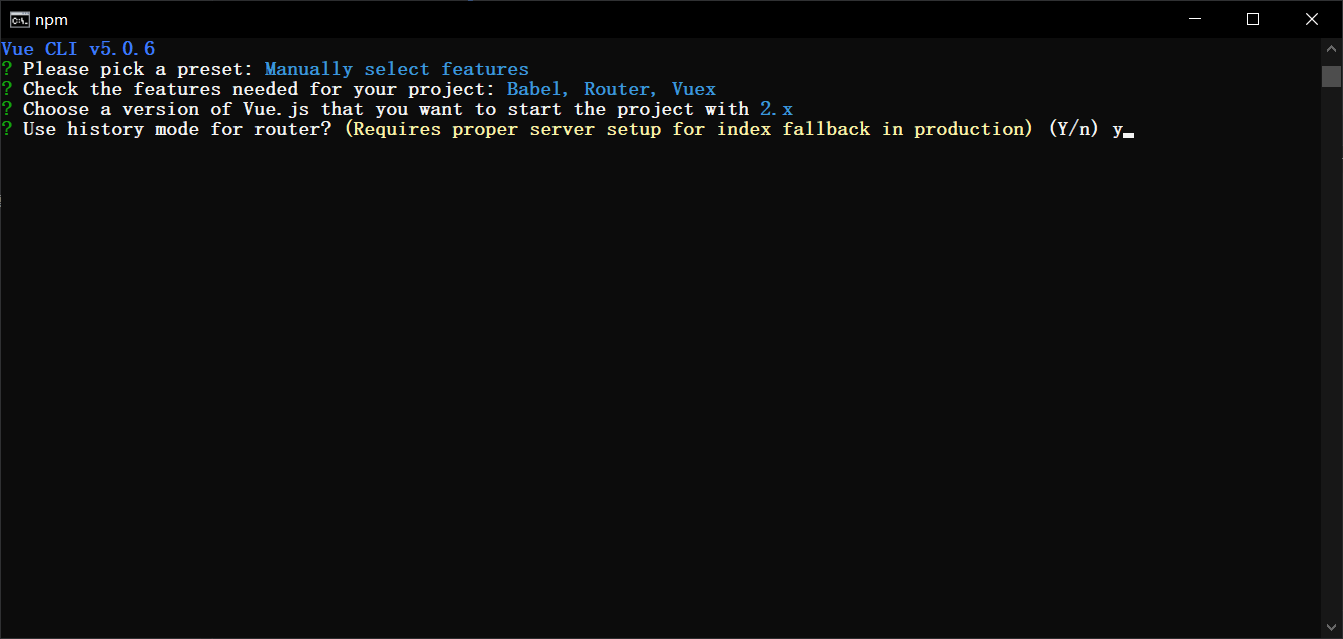Select the Manually select features answer text
Screen dimensions: 1343x639
(x=396, y=68)
